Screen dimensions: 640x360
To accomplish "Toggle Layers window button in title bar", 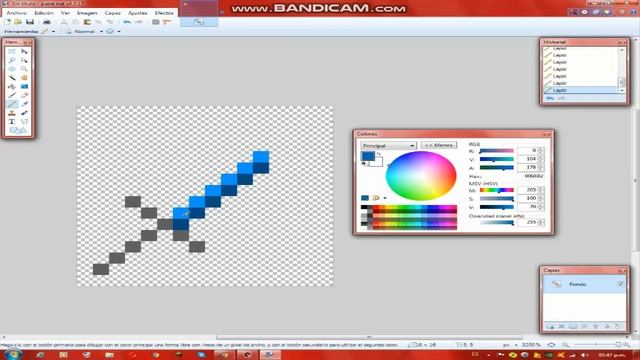I will point(596,12).
